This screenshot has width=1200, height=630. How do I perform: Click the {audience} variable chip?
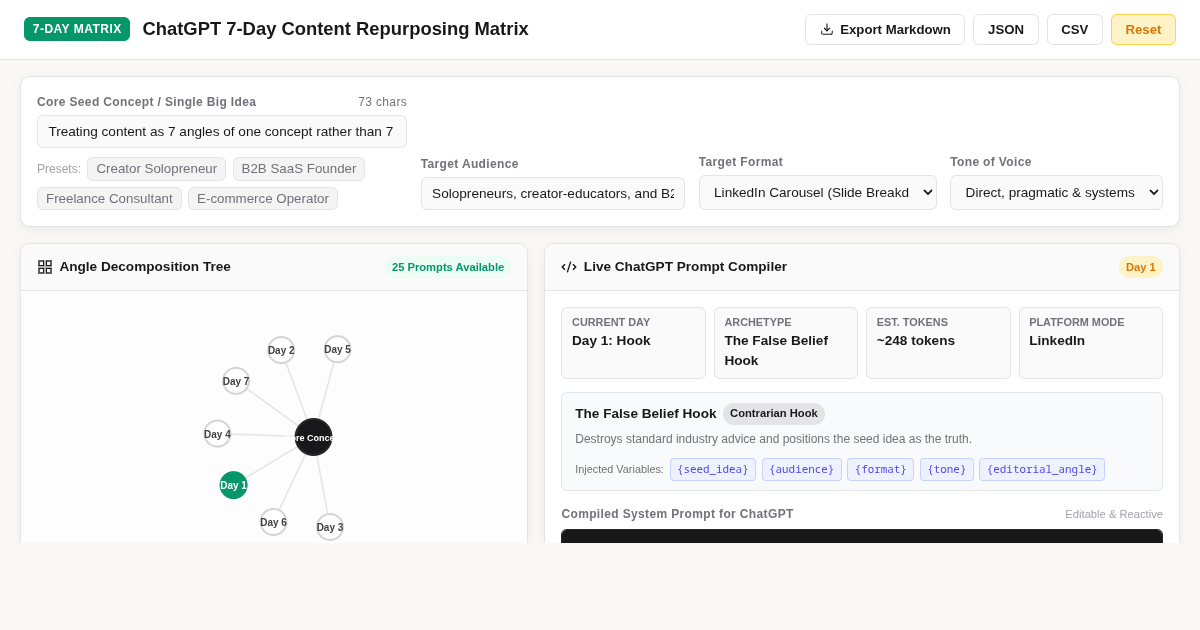[801, 469]
